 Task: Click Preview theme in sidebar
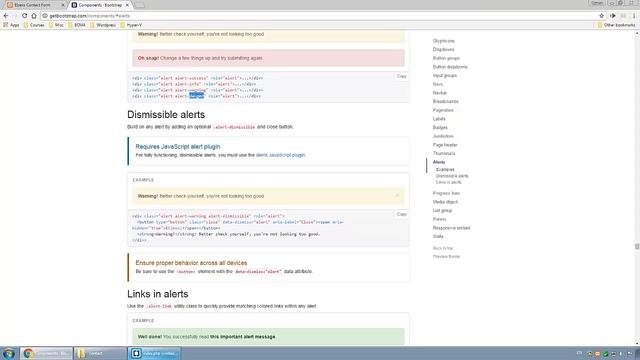pyautogui.click(x=447, y=257)
